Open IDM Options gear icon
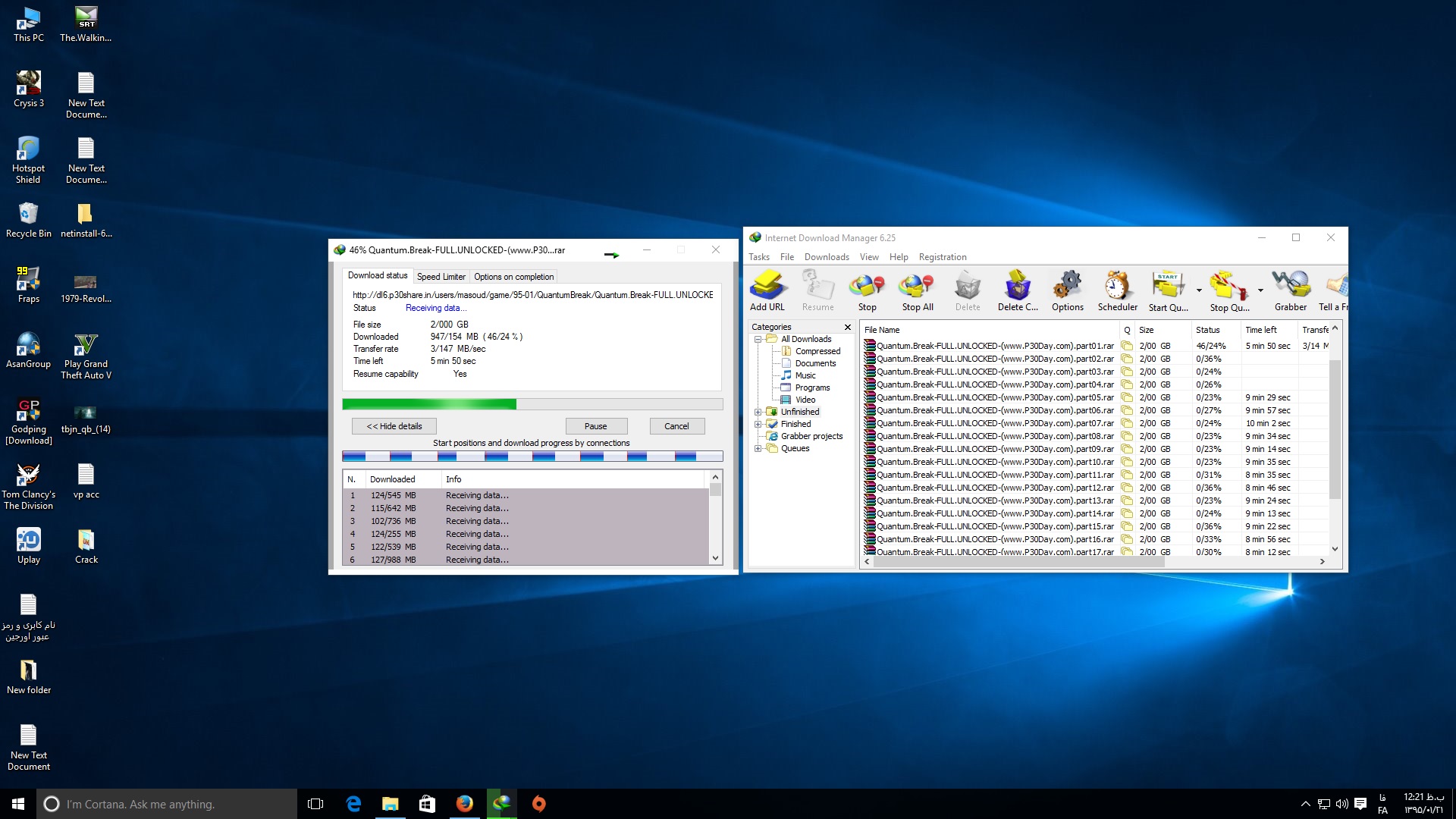Viewport: 1456px width, 819px height. coord(1068,291)
